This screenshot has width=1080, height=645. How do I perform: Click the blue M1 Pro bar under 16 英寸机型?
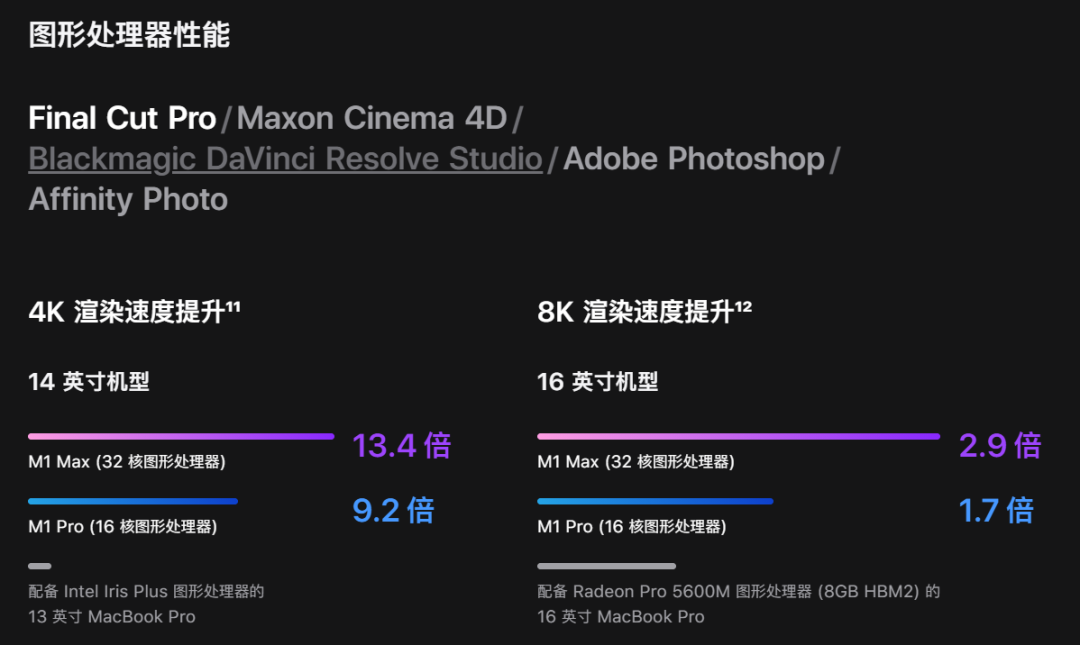click(655, 501)
